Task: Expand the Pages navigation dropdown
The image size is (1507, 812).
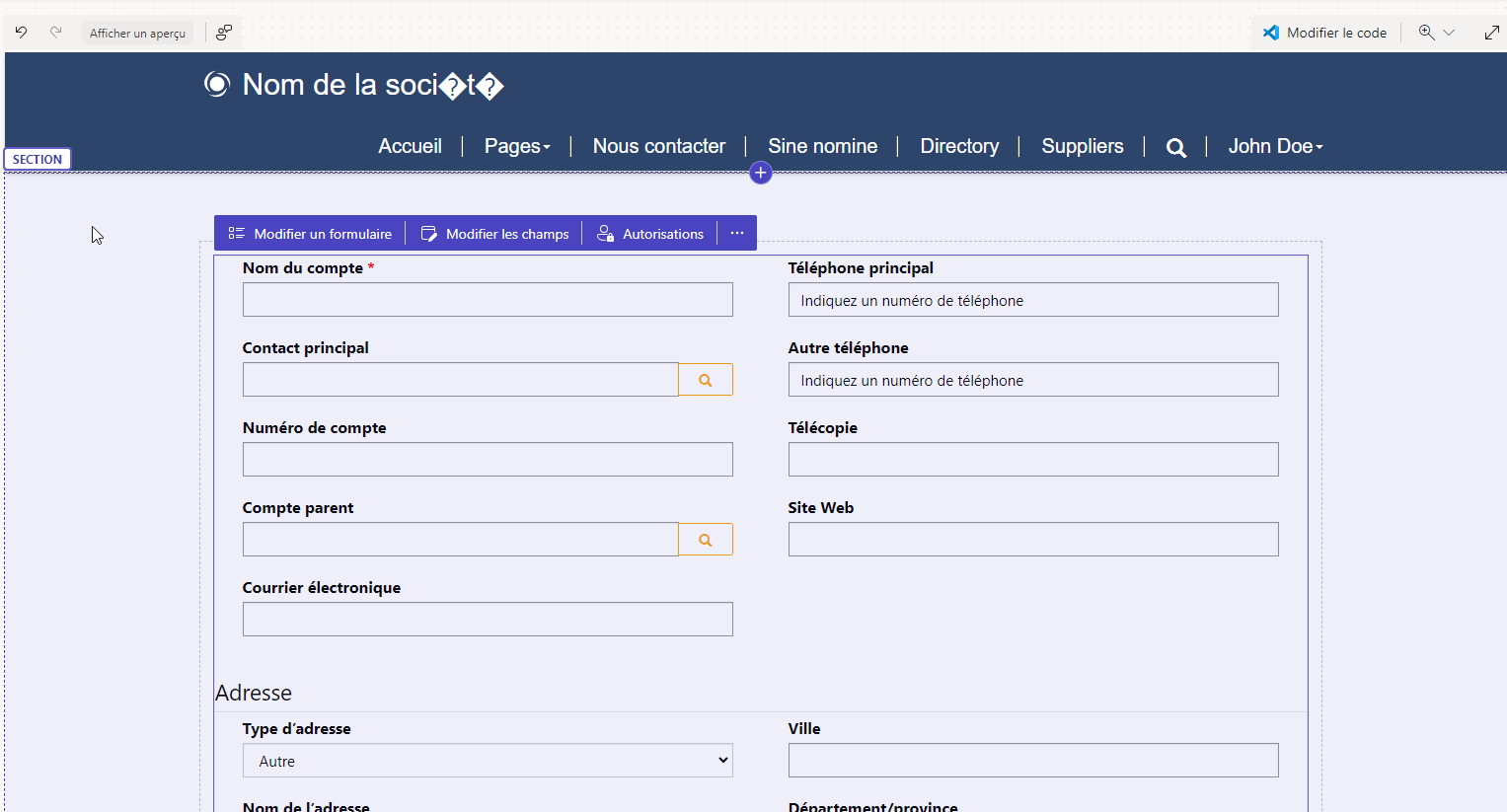Action: (517, 146)
